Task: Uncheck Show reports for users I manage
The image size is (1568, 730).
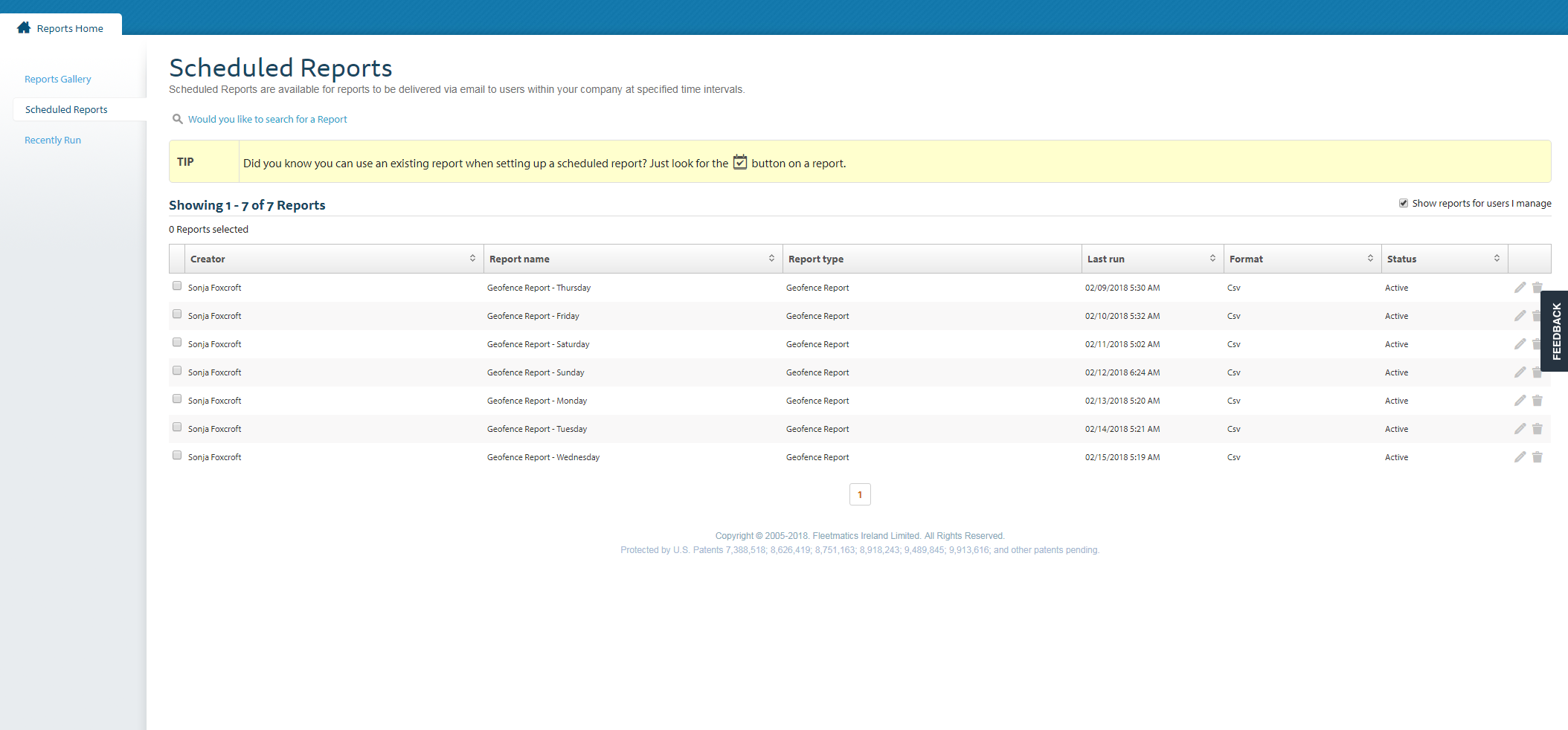Action: [1404, 203]
